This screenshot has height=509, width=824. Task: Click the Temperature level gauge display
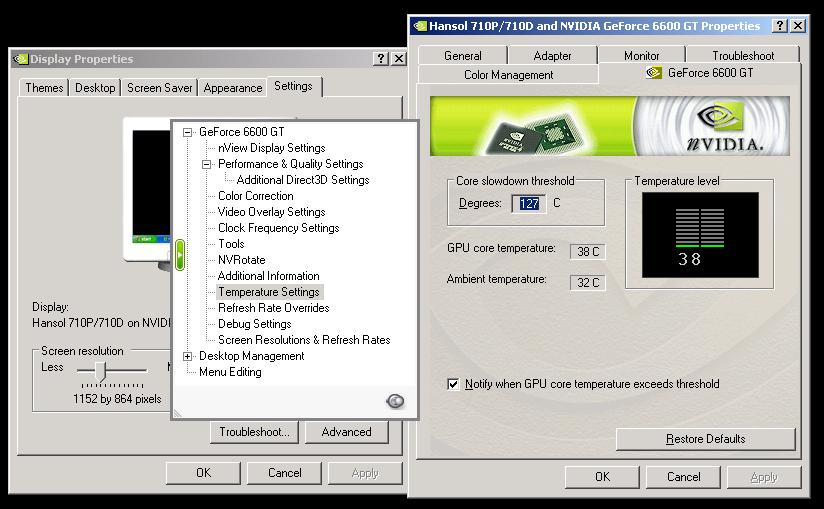(700, 235)
